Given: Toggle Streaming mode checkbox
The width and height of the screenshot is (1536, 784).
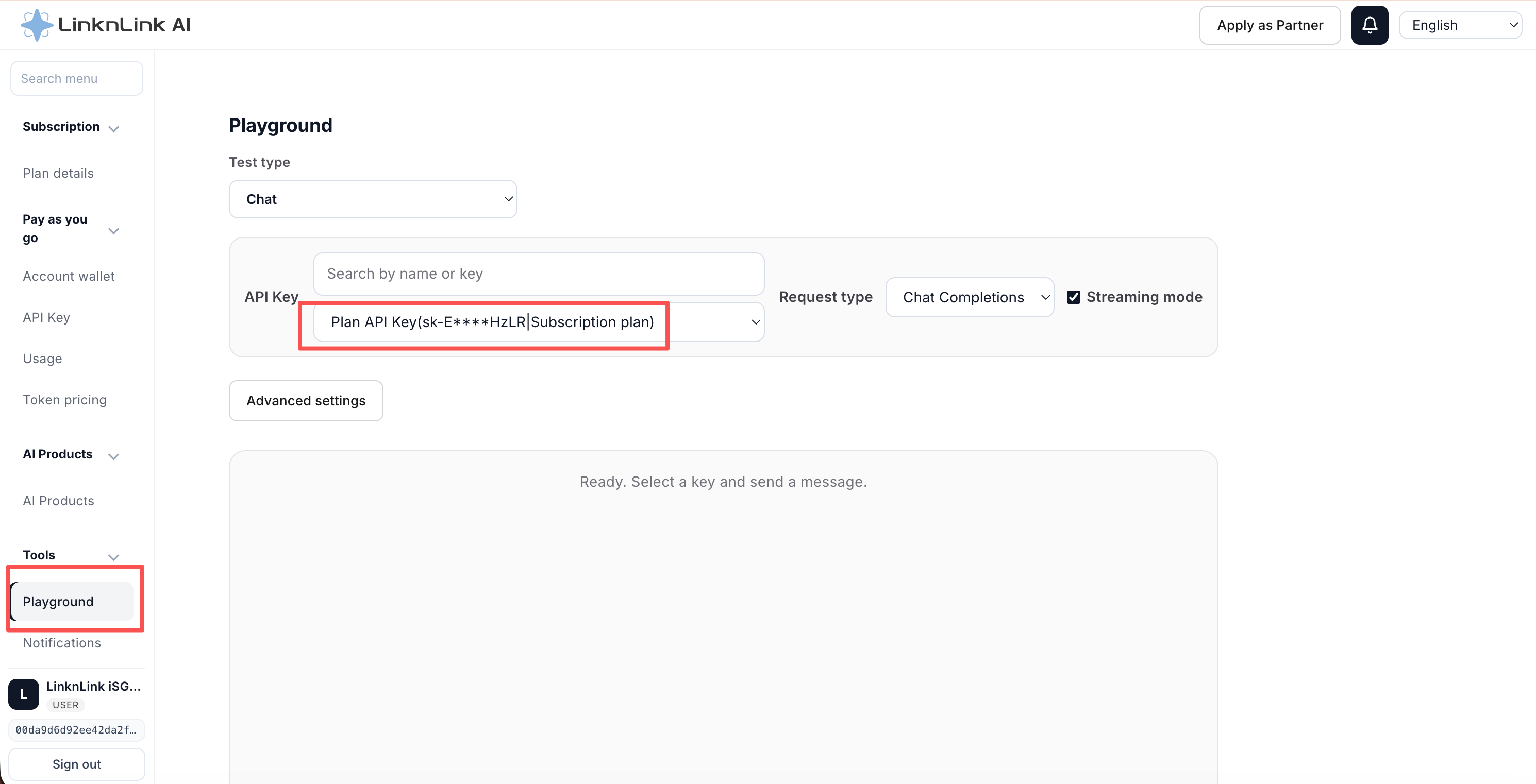Looking at the screenshot, I should click(x=1073, y=297).
